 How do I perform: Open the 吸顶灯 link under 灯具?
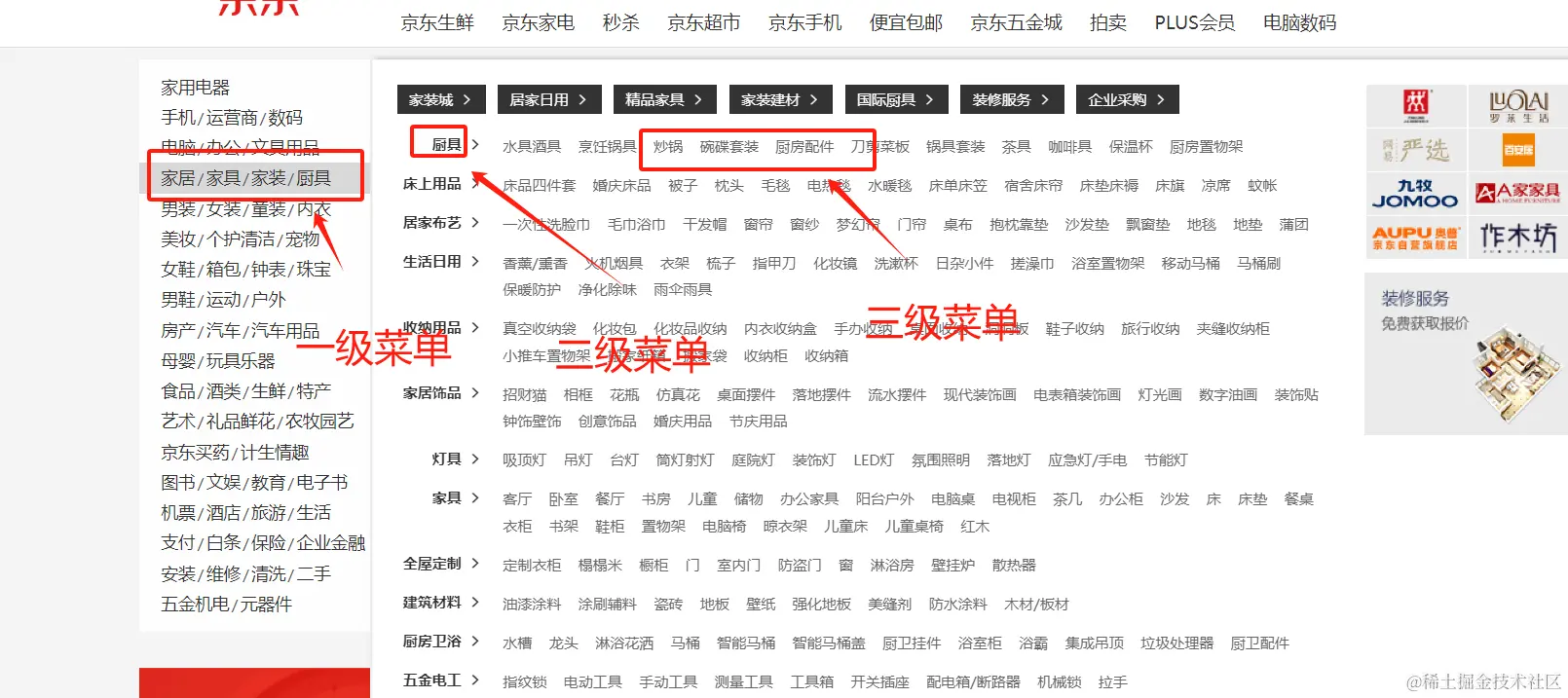pos(525,460)
